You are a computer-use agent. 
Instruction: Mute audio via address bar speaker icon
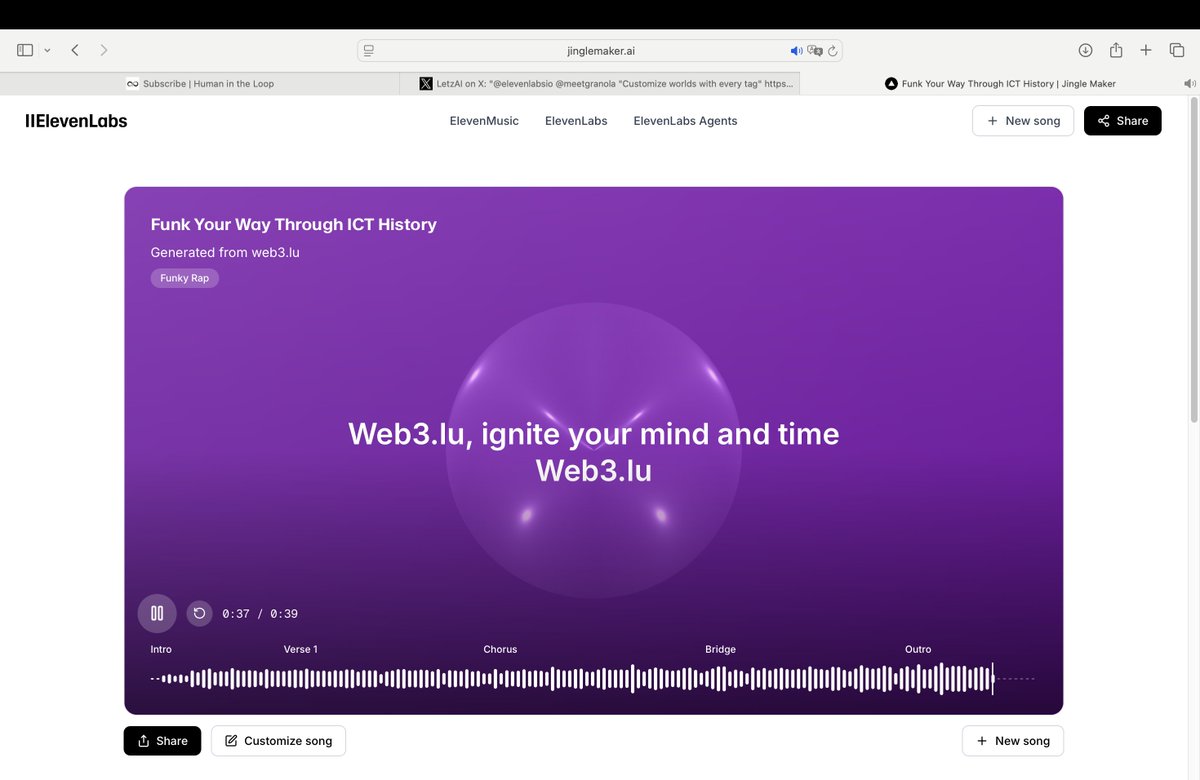(796, 50)
